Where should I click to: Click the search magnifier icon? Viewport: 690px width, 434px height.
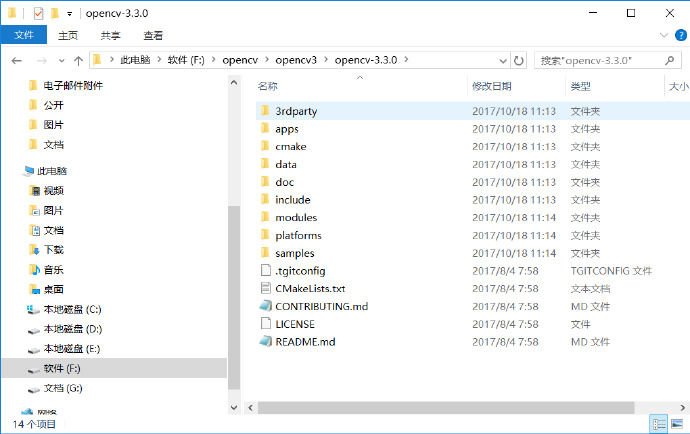(669, 61)
